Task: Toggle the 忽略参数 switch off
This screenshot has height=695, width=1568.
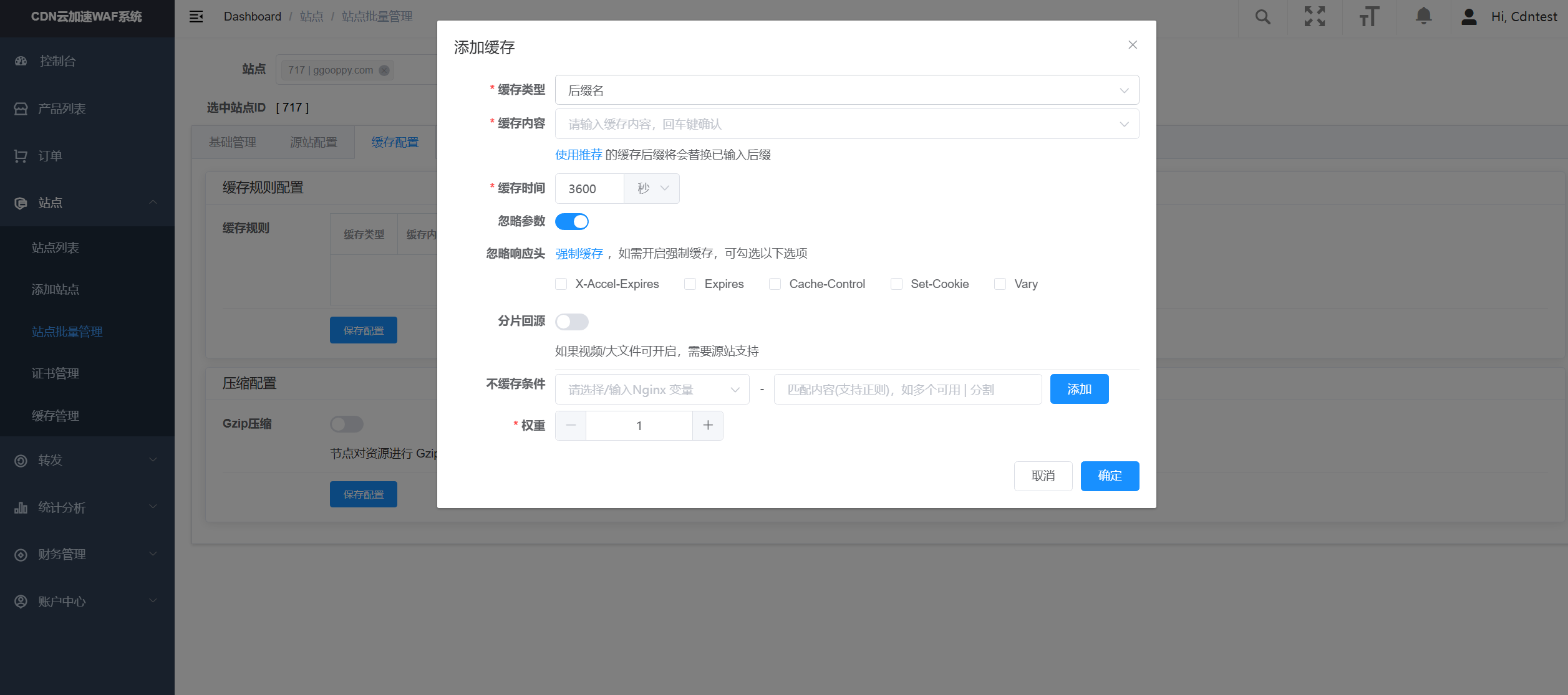Action: point(572,221)
